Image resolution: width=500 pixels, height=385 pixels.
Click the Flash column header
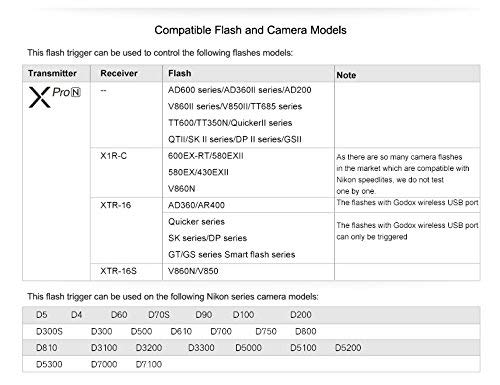point(180,73)
